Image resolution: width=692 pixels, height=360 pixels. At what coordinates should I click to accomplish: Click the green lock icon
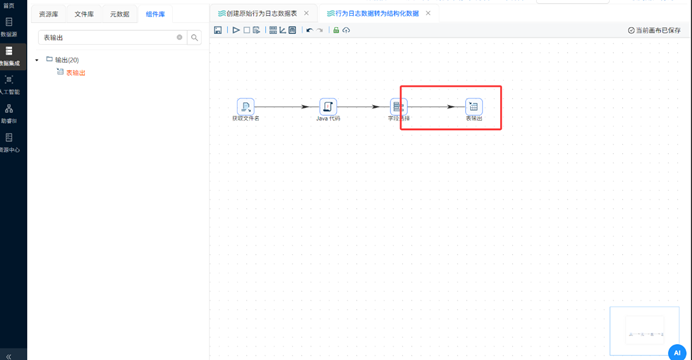point(336,30)
